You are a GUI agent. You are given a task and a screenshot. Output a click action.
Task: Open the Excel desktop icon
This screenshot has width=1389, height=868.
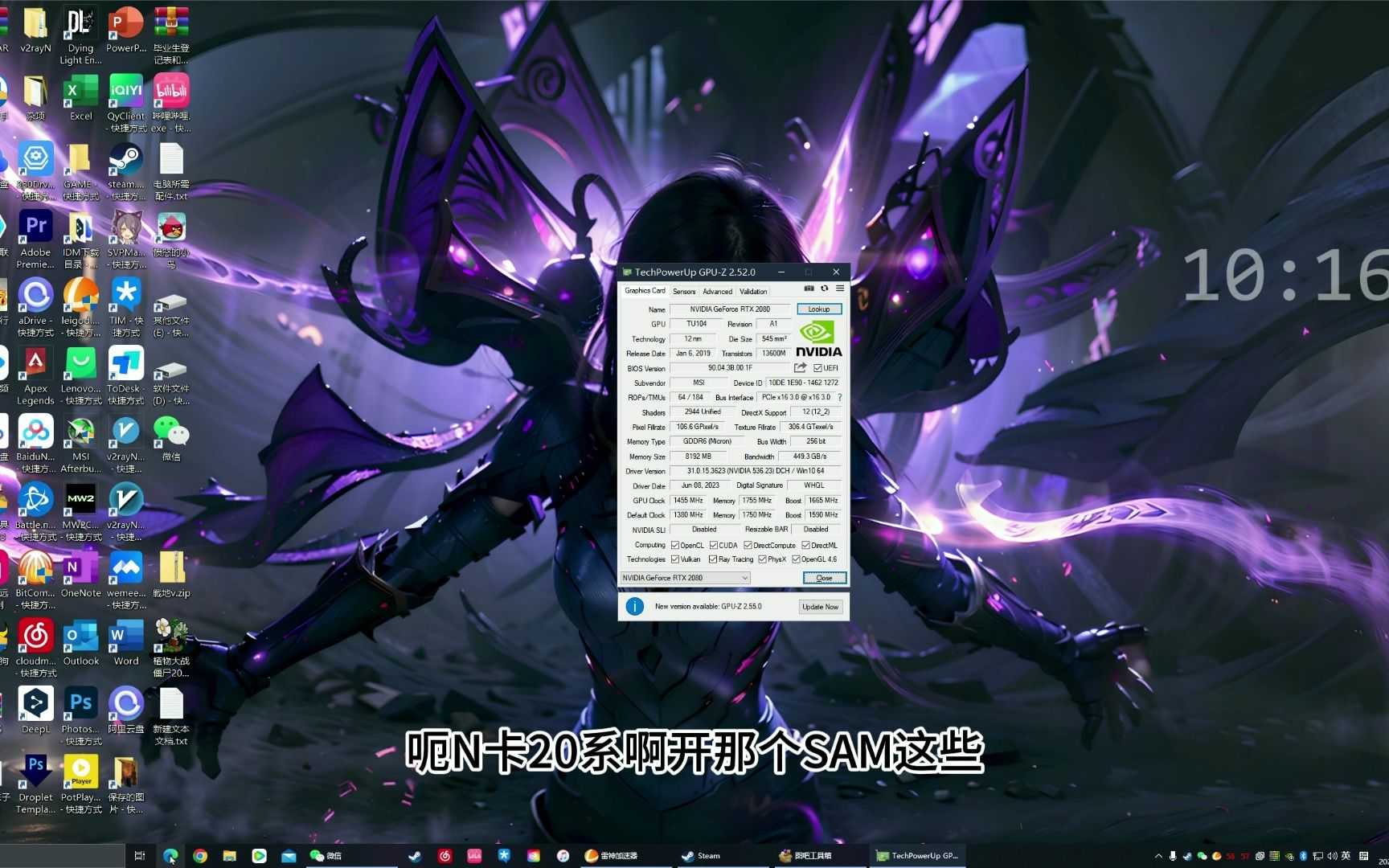click(80, 97)
